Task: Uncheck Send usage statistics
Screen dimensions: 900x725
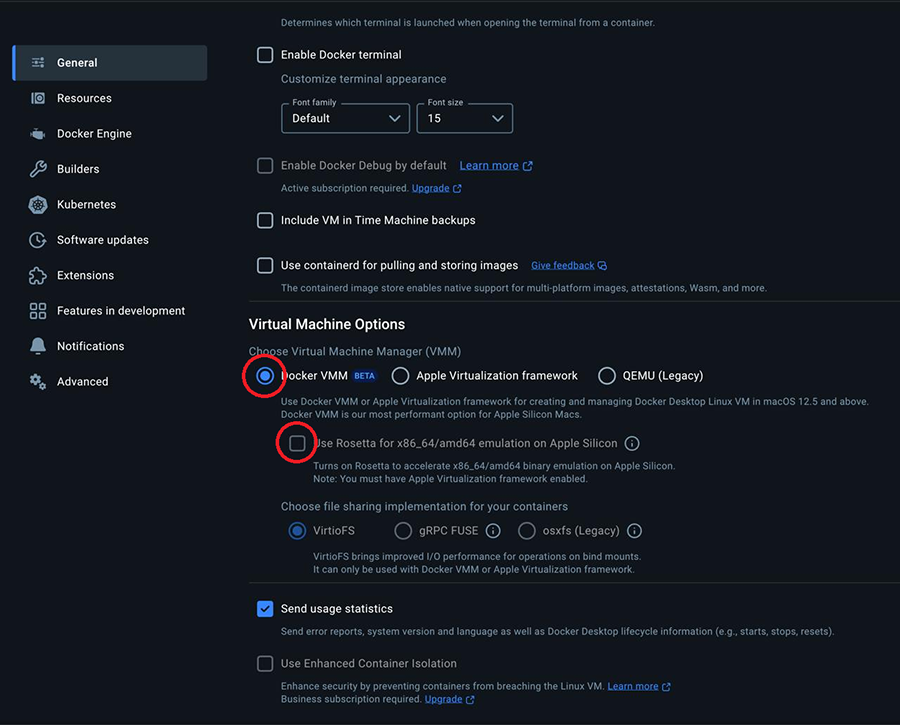Action: pyautogui.click(x=265, y=609)
